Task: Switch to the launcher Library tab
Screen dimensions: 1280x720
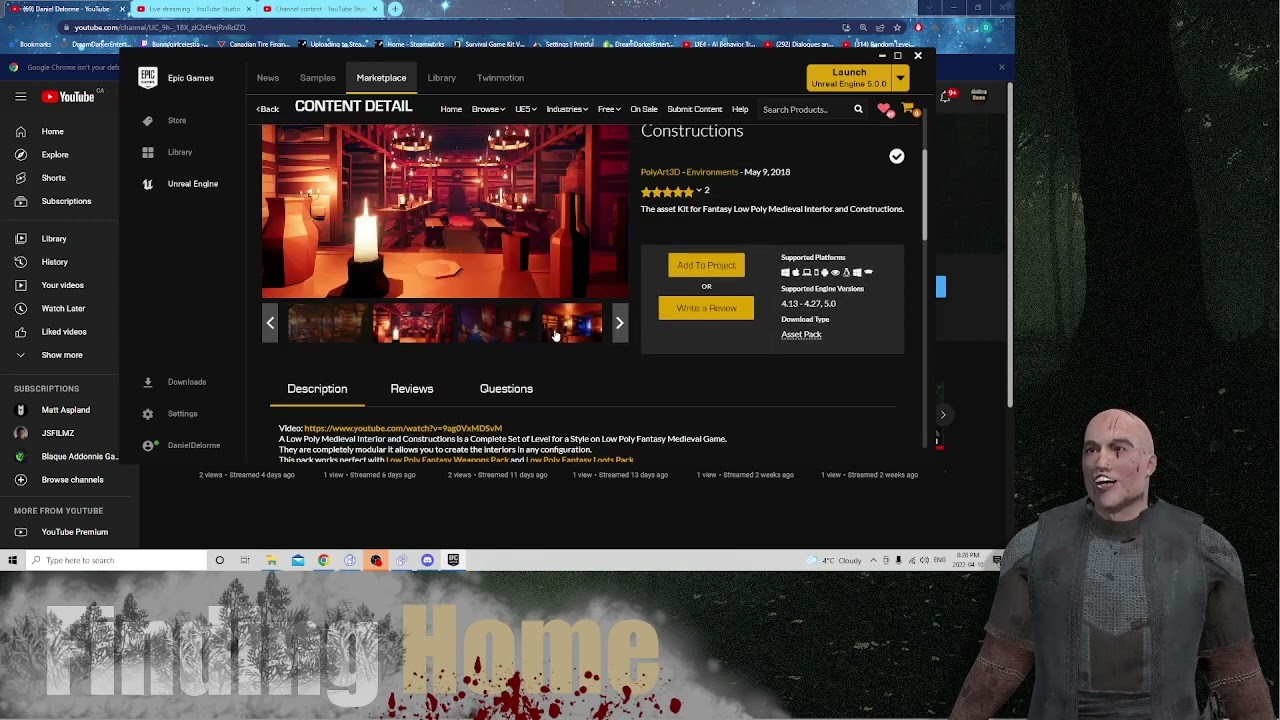Action: pyautogui.click(x=441, y=78)
